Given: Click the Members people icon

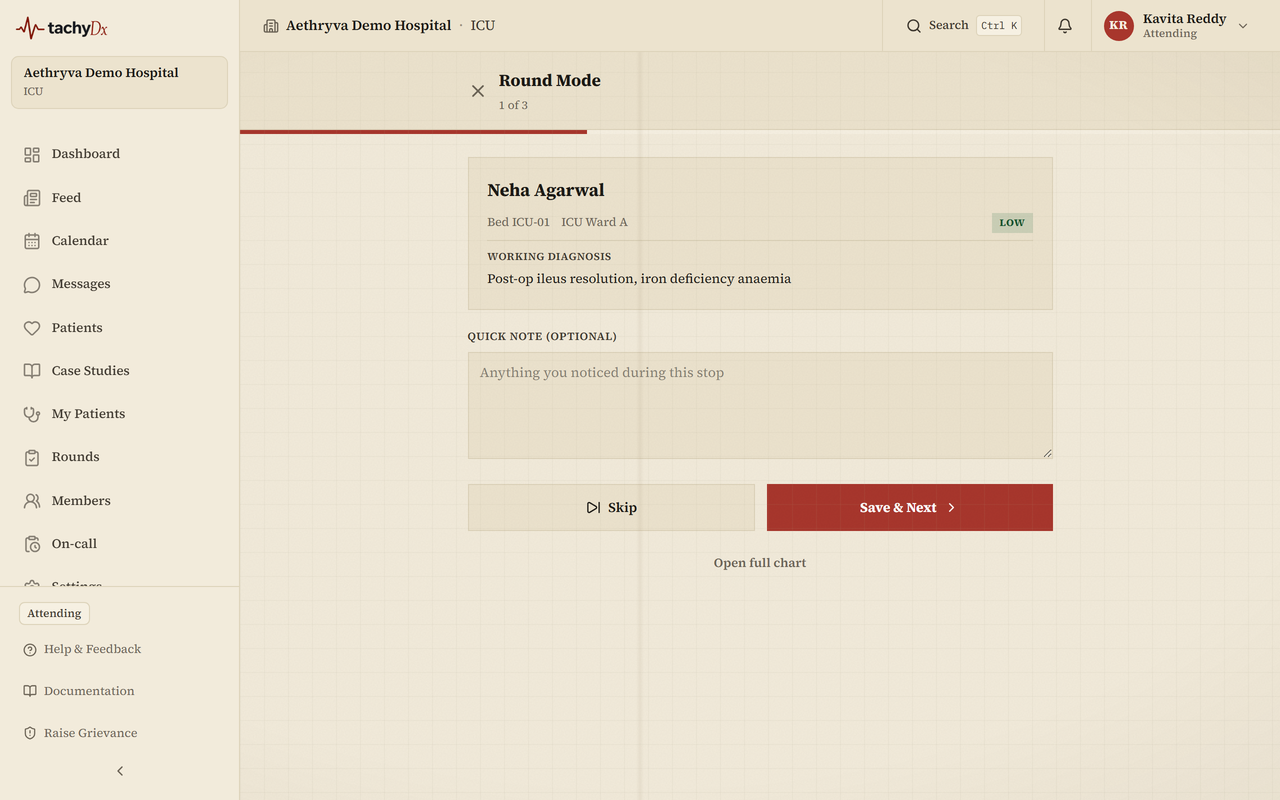Looking at the screenshot, I should (32, 501).
